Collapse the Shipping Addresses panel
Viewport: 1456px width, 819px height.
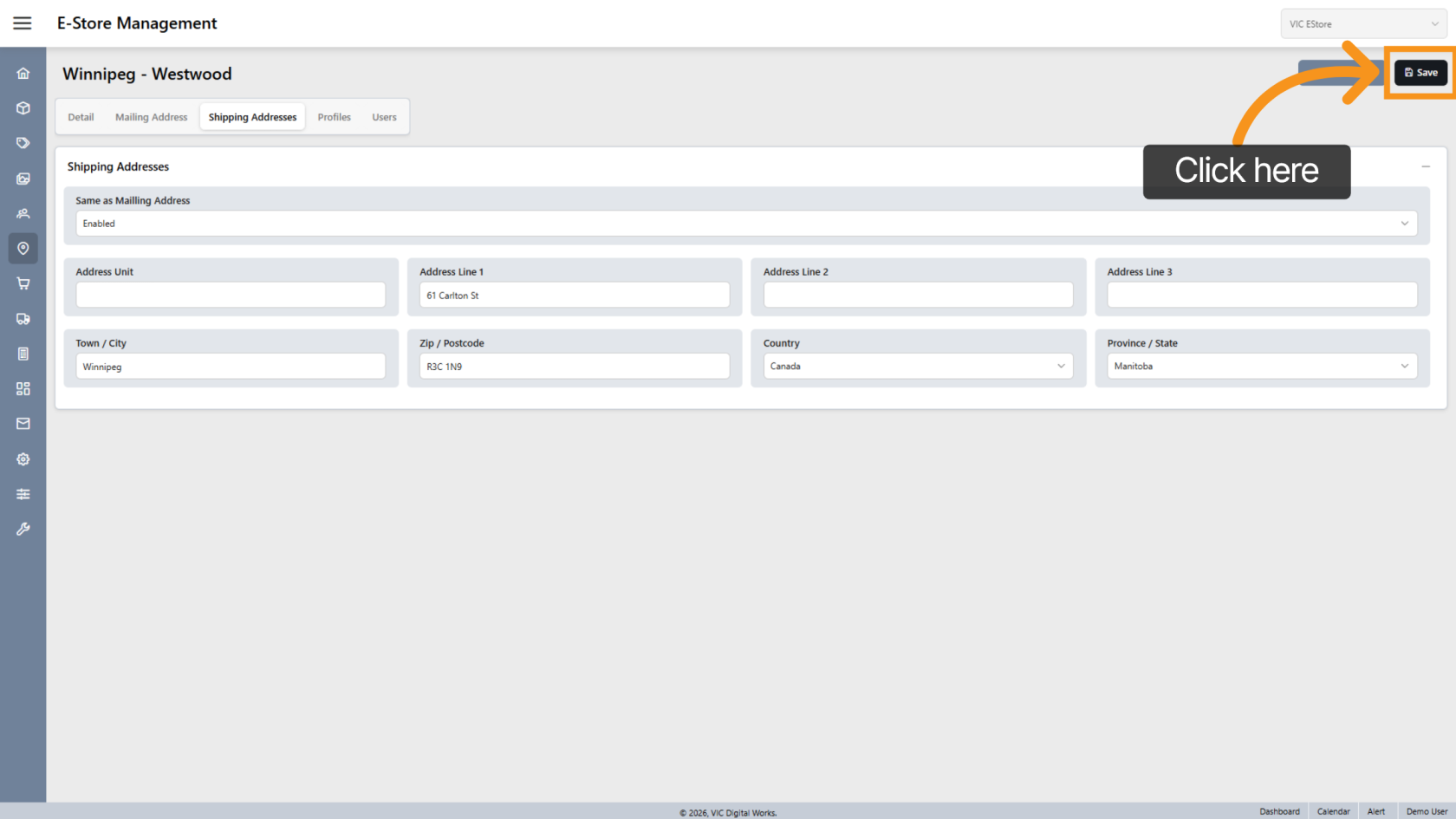pyautogui.click(x=1426, y=166)
